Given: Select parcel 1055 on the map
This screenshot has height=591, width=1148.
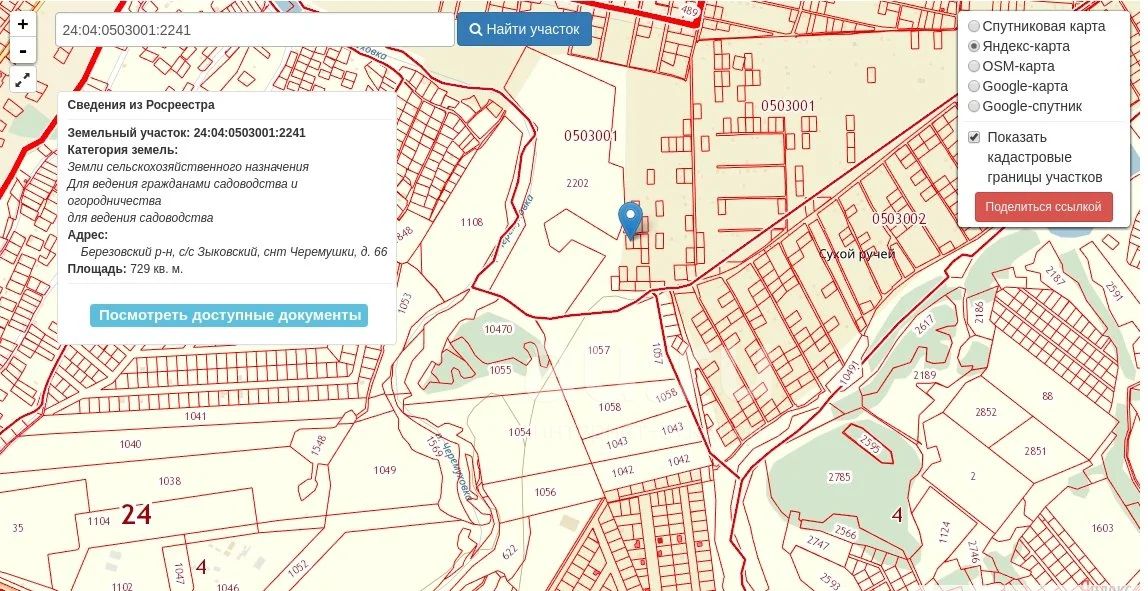Looking at the screenshot, I should point(501,371).
